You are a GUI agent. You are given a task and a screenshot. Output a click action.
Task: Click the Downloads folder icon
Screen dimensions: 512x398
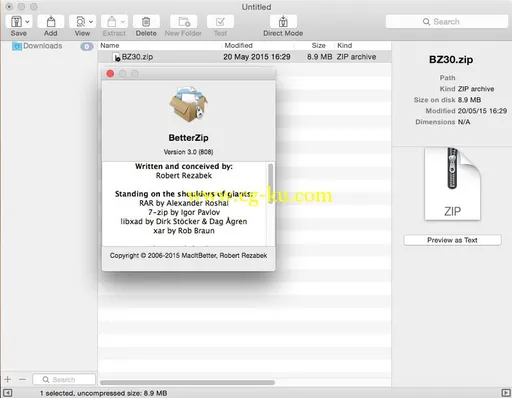tap(17, 46)
